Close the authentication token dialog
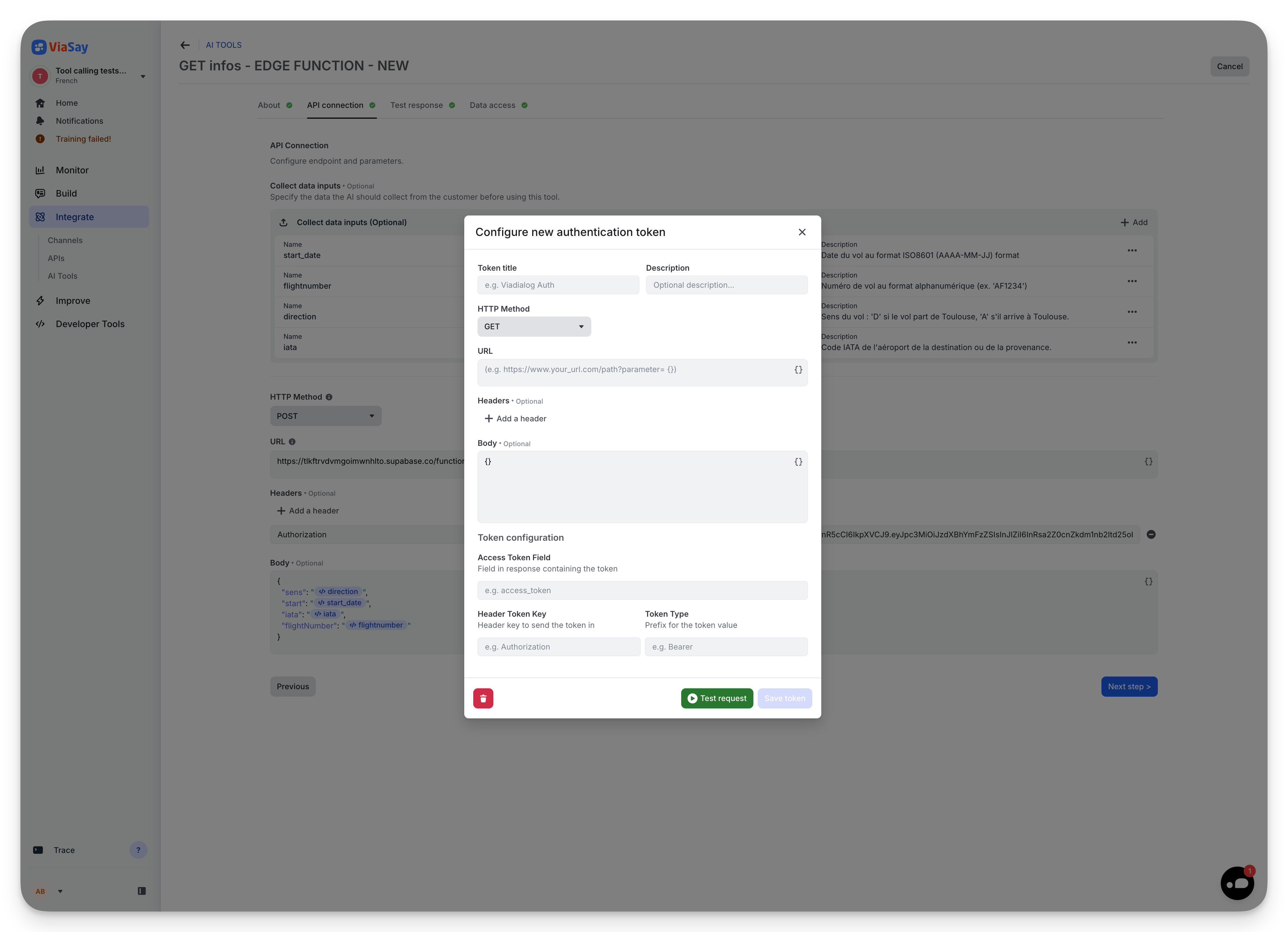The width and height of the screenshot is (1288, 932). click(x=802, y=232)
